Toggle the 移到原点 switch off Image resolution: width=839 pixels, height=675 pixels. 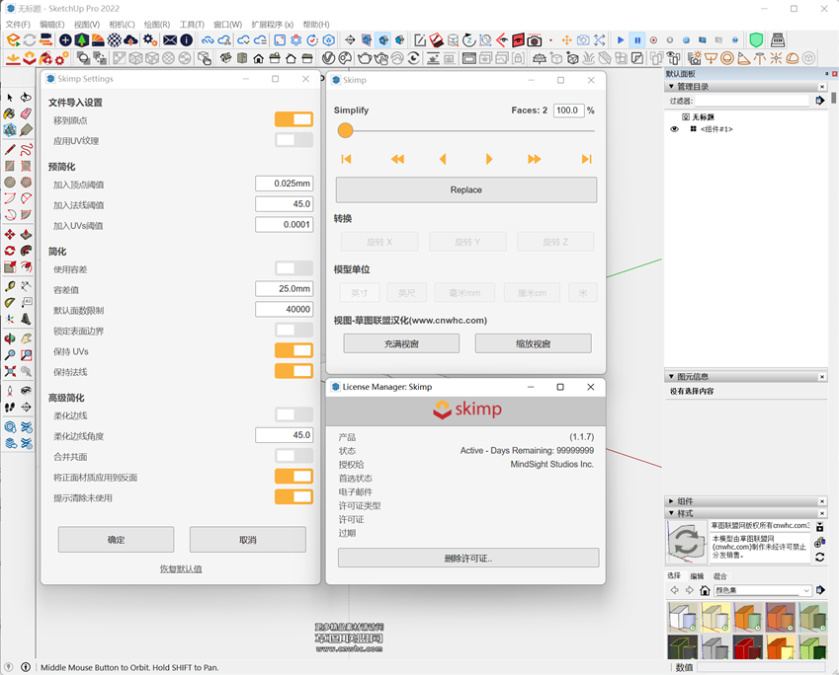tap(294, 120)
